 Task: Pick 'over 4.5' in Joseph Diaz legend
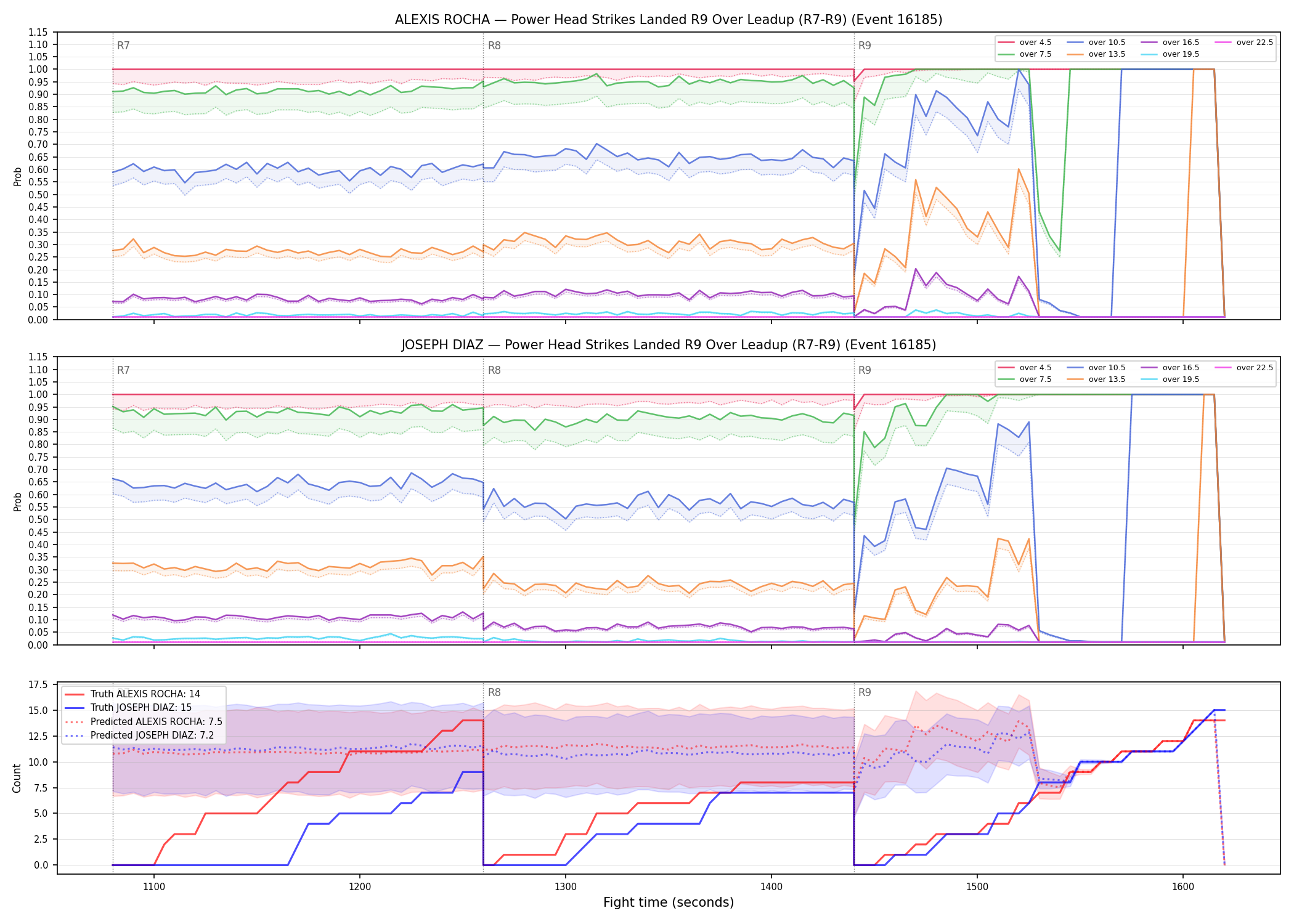[x=1025, y=368]
